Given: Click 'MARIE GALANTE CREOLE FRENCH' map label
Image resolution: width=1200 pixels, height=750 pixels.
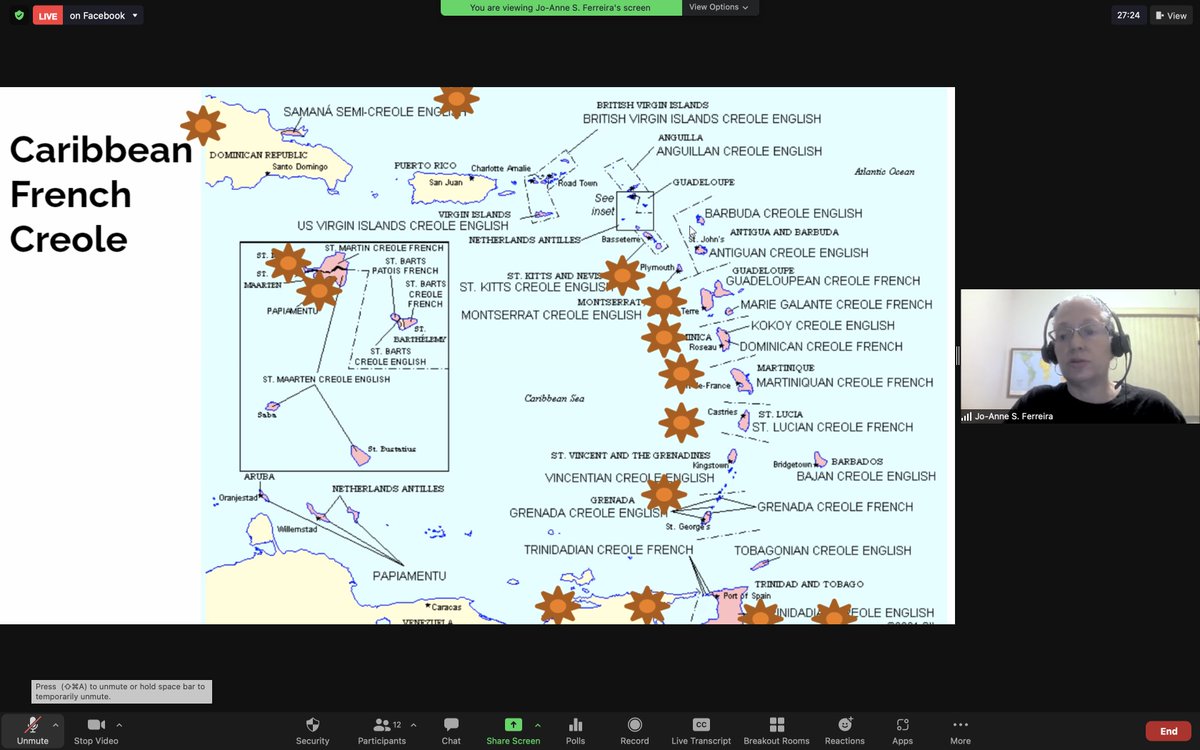Looking at the screenshot, I should pos(836,304).
